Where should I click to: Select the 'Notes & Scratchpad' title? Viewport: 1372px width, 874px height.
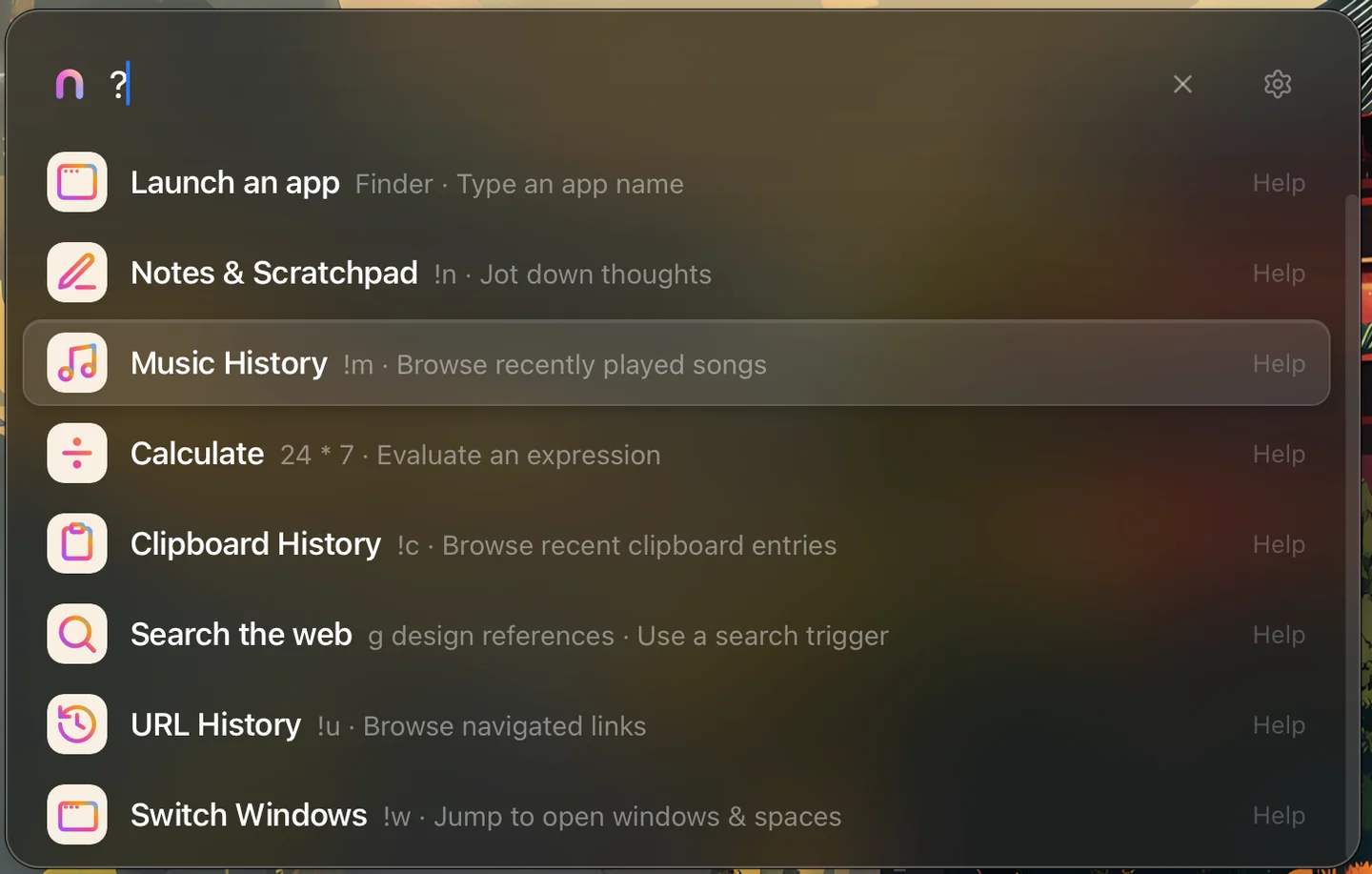[274, 274]
